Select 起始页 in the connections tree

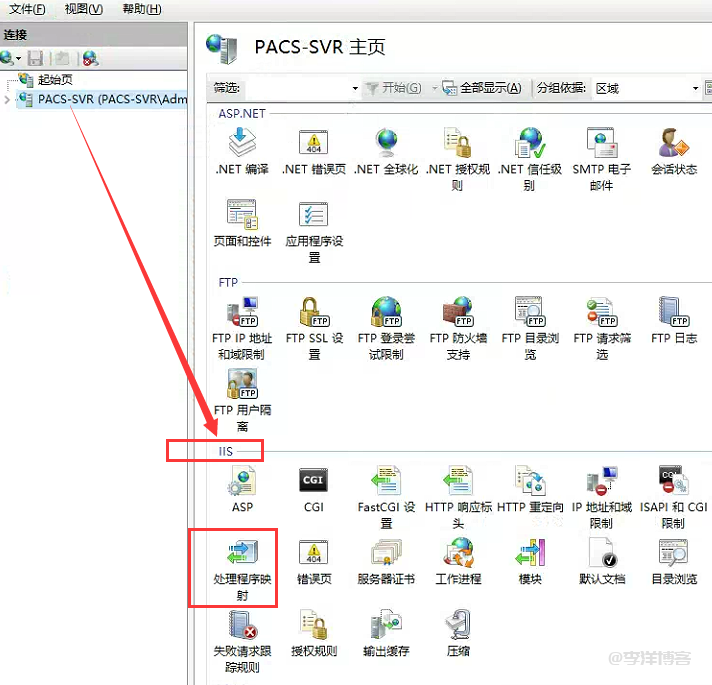point(54,80)
